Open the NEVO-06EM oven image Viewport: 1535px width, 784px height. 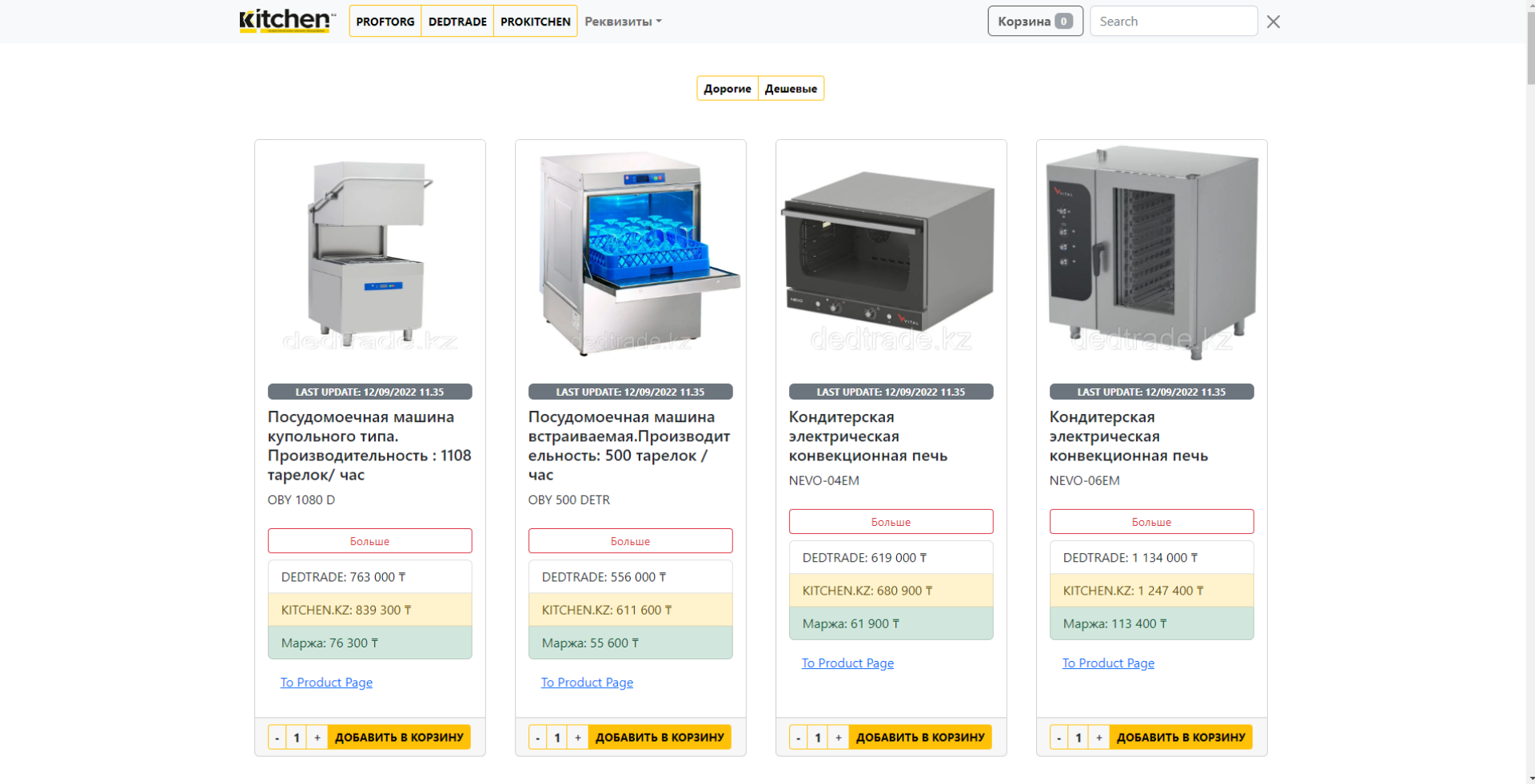1152,255
